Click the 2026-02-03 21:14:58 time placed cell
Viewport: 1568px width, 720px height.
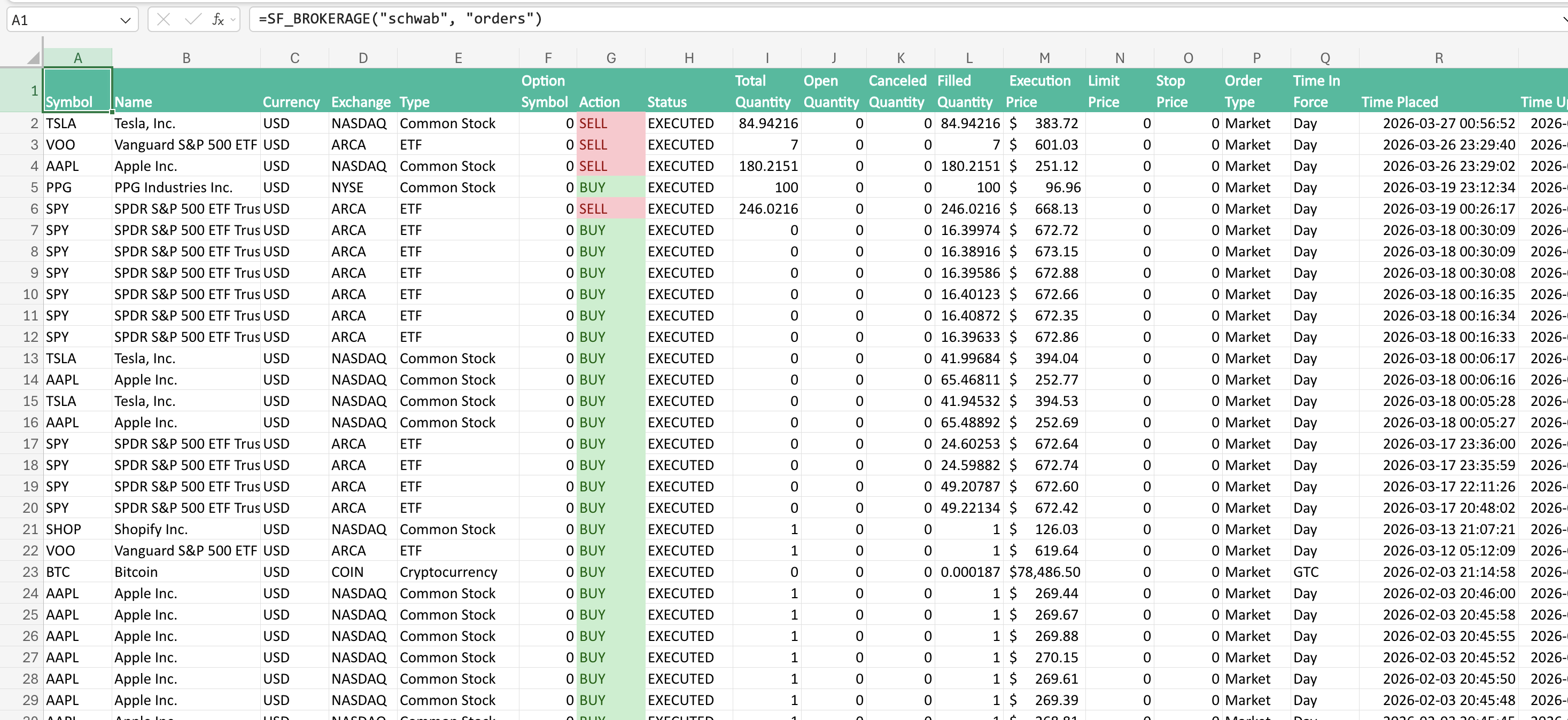pos(1438,572)
